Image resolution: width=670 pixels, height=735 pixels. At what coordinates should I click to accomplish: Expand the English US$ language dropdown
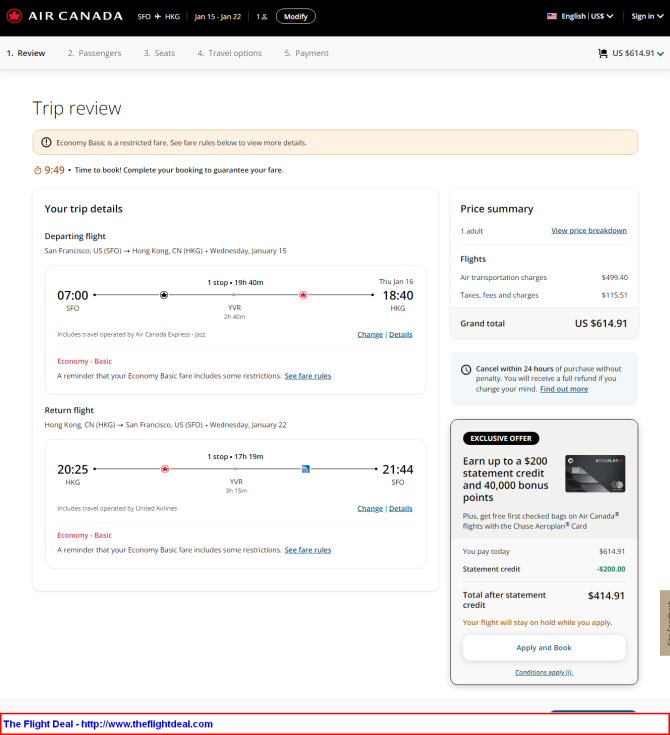[587, 16]
